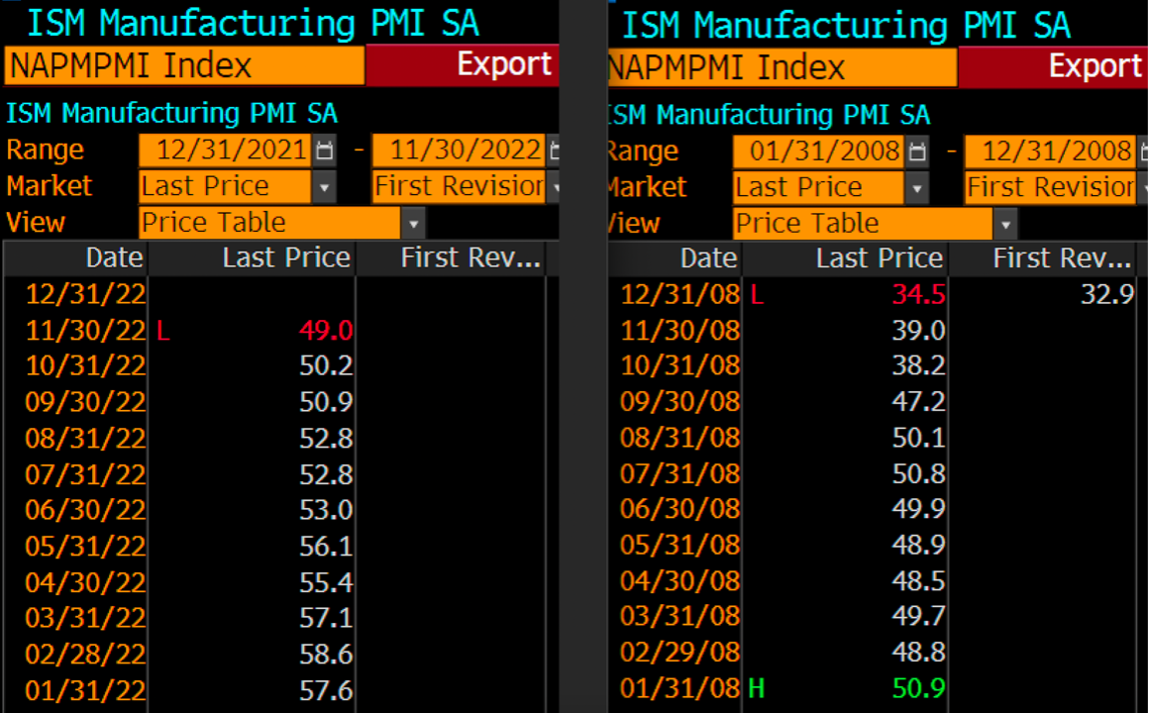
Task: Click Export button in left panel
Action: pyautogui.click(x=462, y=65)
